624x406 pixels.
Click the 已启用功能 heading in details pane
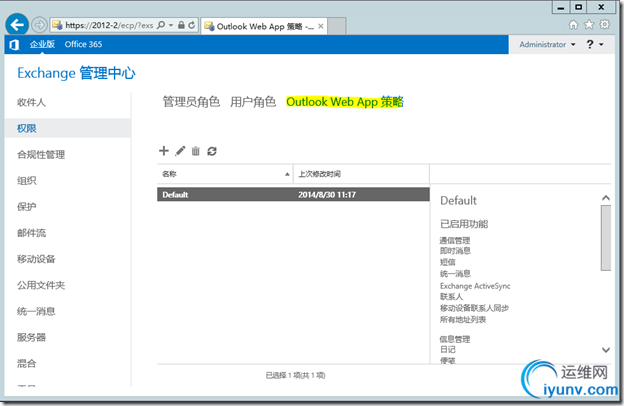pos(464,224)
